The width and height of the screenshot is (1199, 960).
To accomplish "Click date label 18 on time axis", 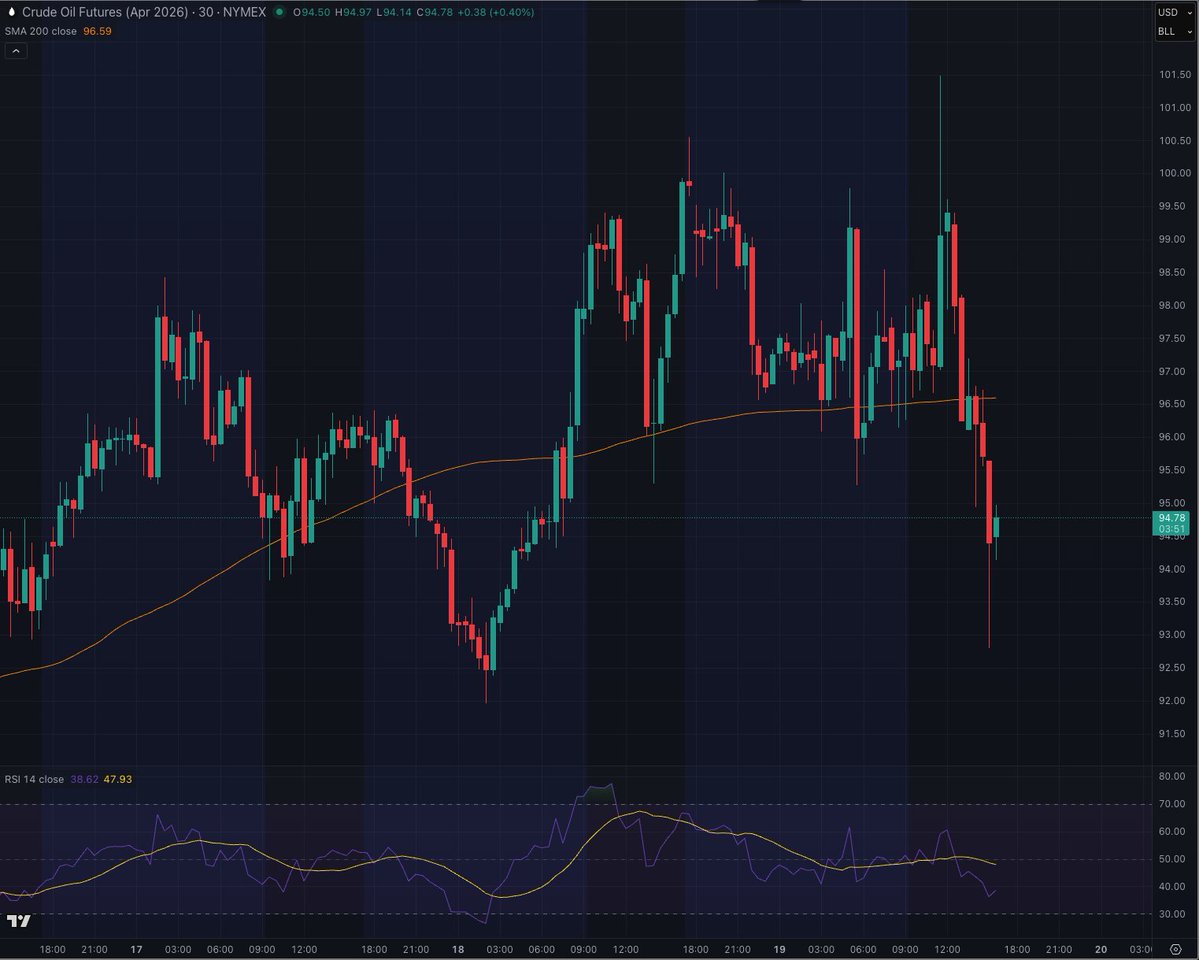I will [x=457, y=949].
